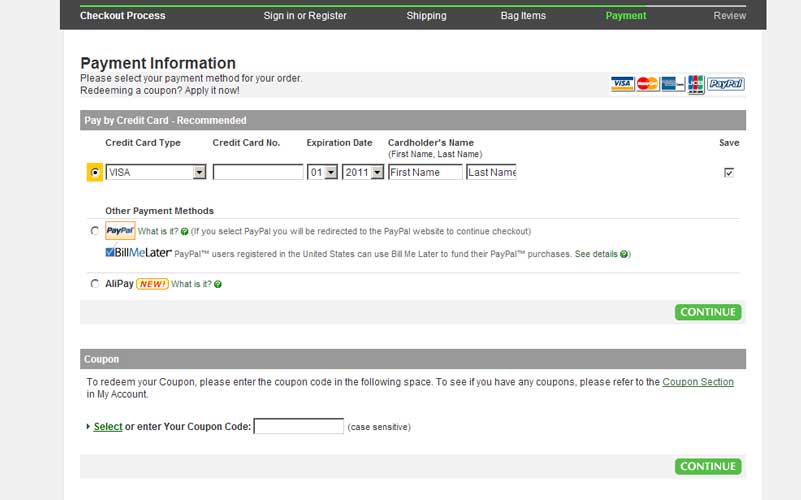
Task: Click the MasterCard logo icon
Action: coord(647,84)
